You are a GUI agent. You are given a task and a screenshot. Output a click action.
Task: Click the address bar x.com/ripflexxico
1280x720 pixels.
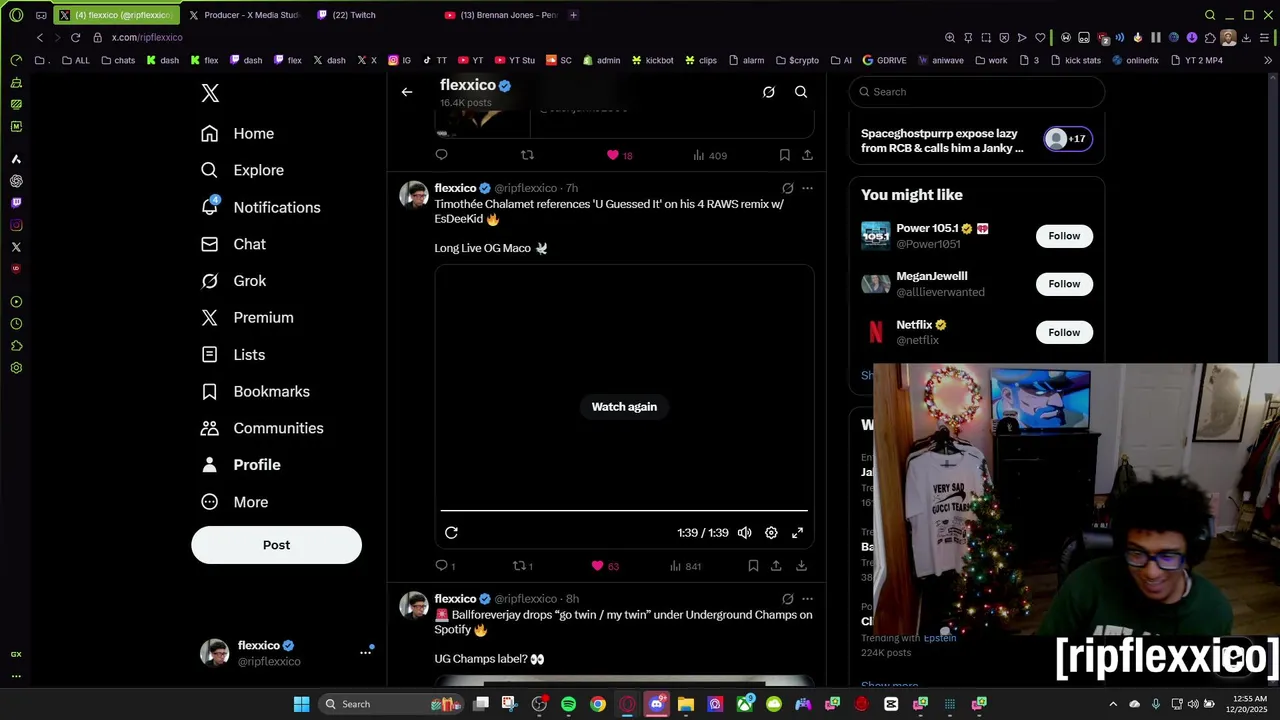(x=147, y=37)
